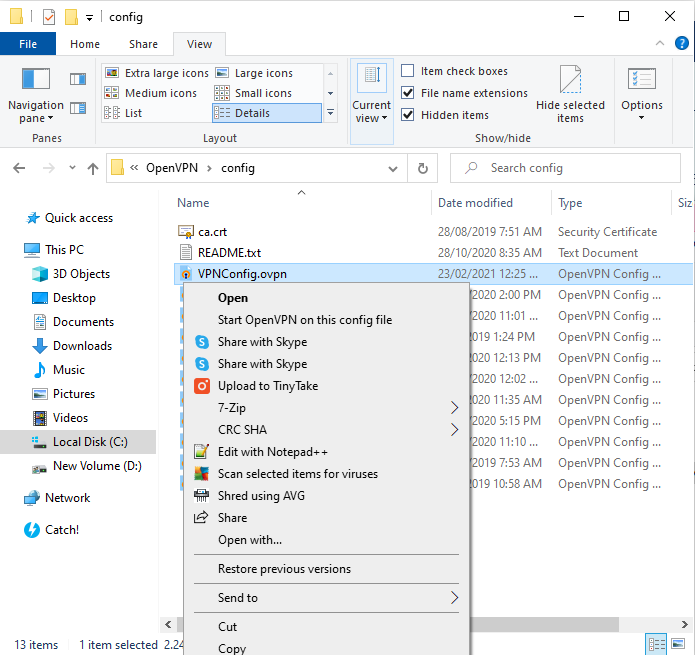The height and width of the screenshot is (655, 695).
Task: Click the Properties quick access toolbar icon
Action: (x=49, y=17)
